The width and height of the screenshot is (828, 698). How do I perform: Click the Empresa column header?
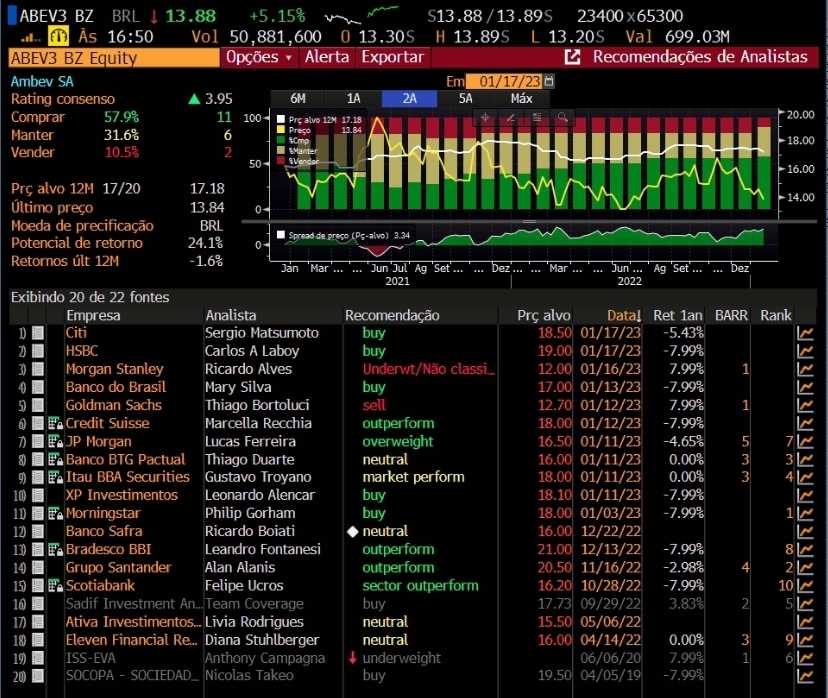(x=93, y=316)
